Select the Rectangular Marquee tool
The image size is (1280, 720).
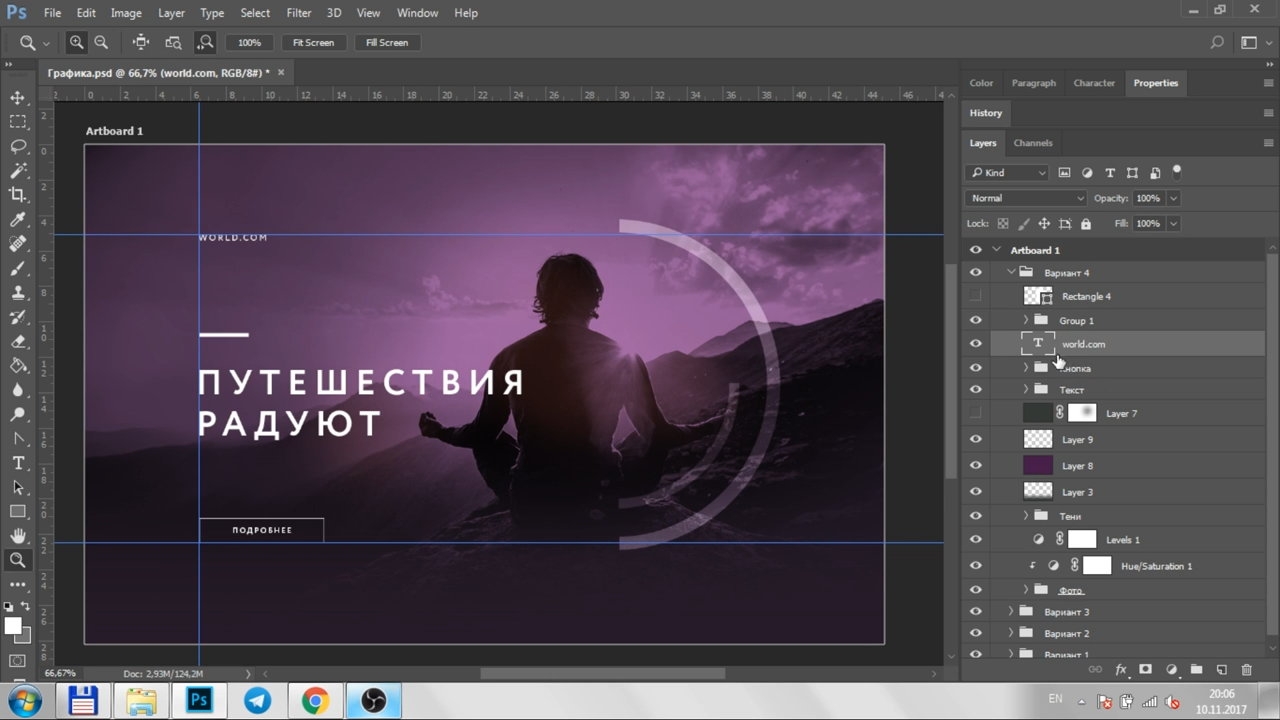coord(18,122)
